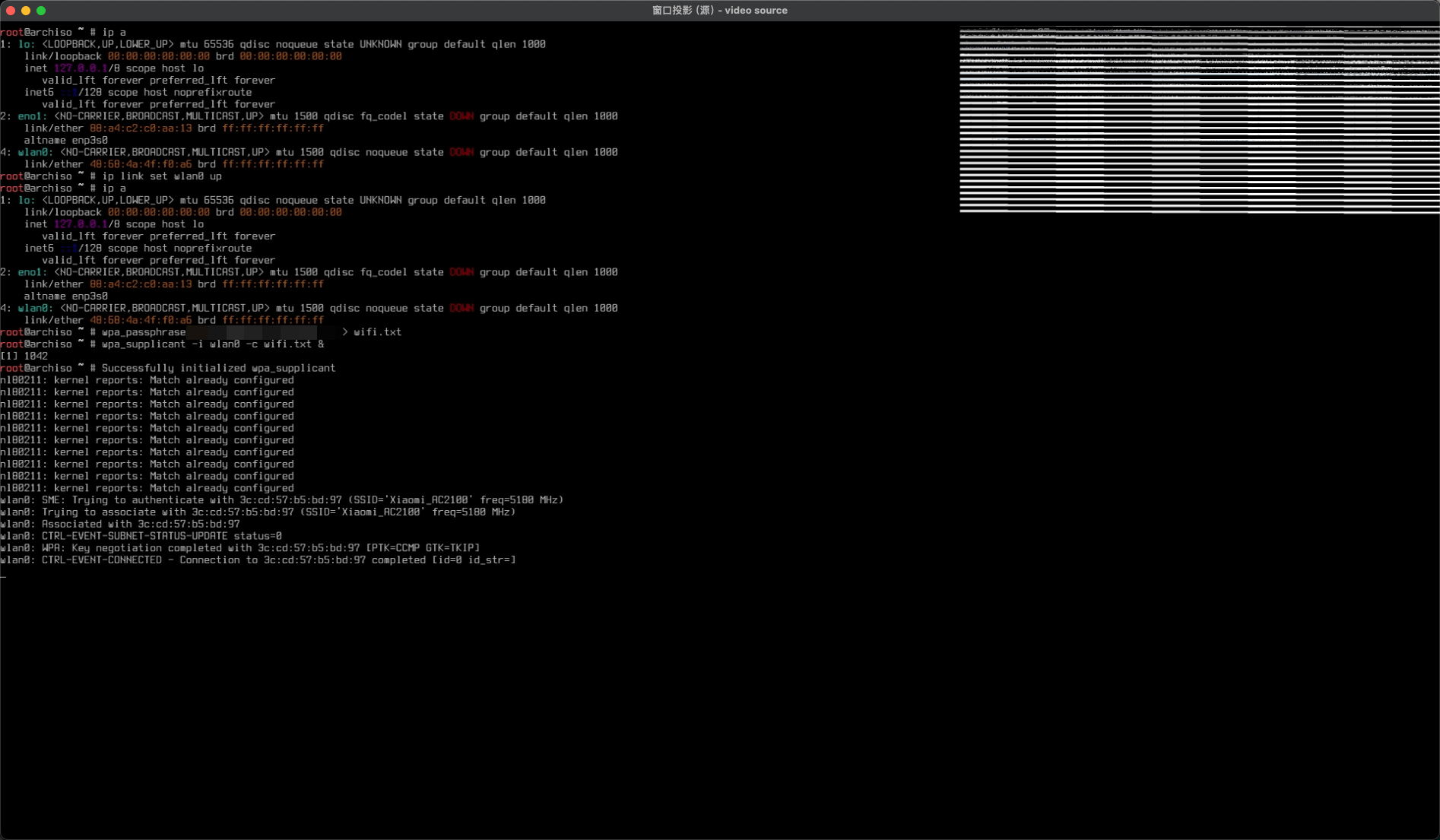Click '> wifi.txt' redirect on the wpa_passphrase line
Screen dimensions: 1440x840
tap(372, 332)
